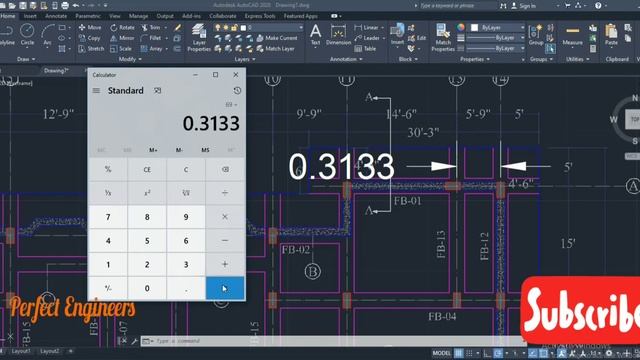The width and height of the screenshot is (640, 360).
Task: Open the Manage ribbon tab
Action: tap(138, 16)
